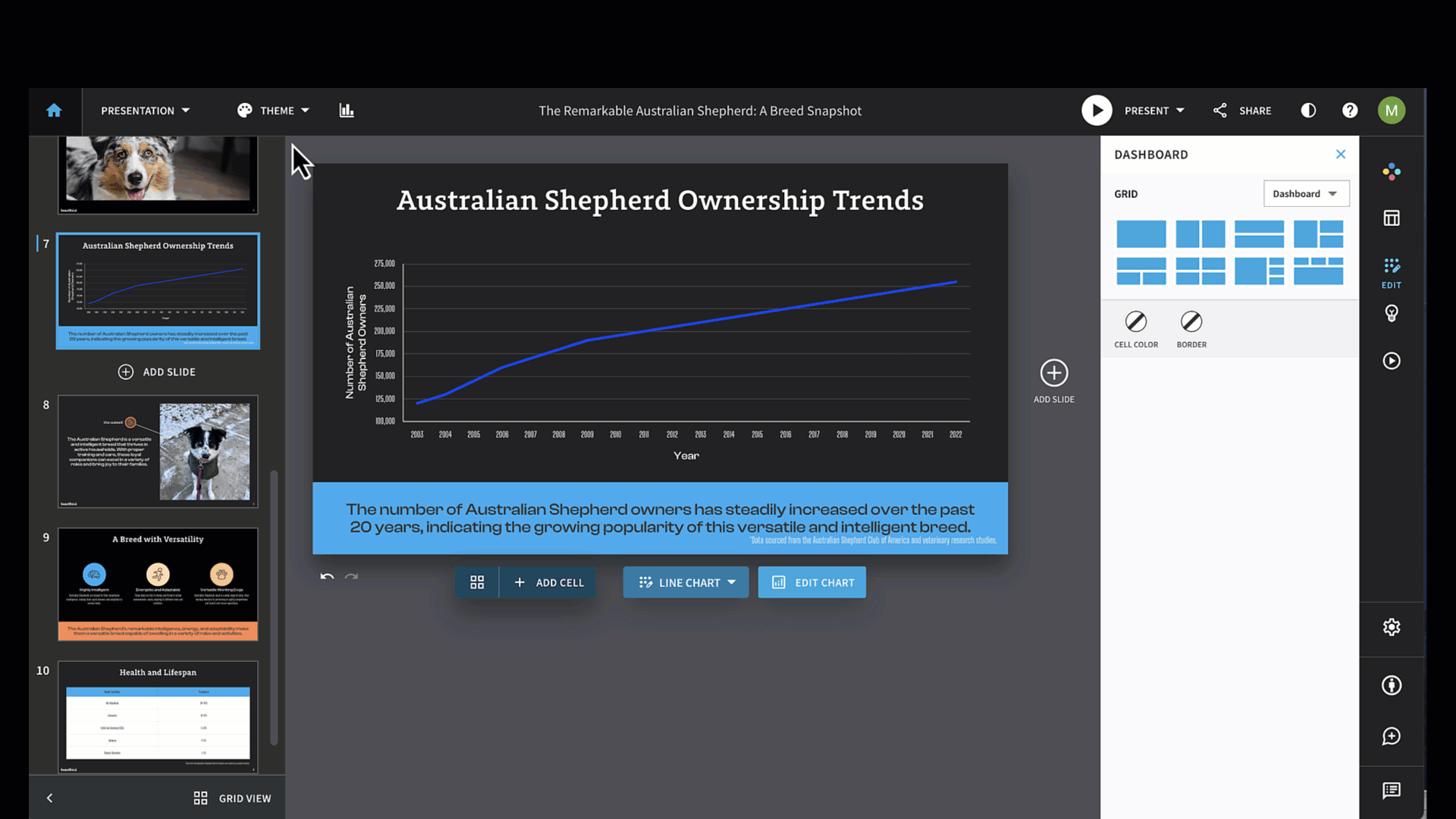
Task: Click the Add Cell button
Action: click(548, 582)
